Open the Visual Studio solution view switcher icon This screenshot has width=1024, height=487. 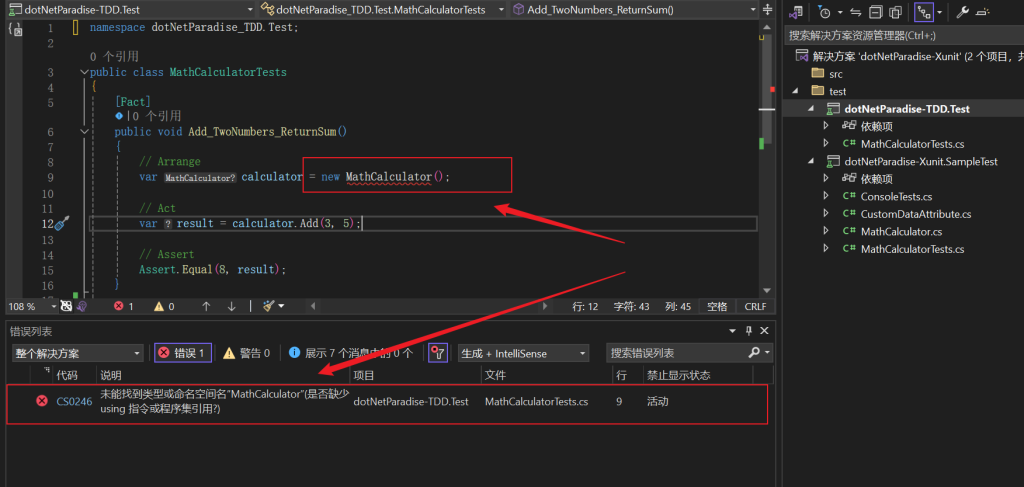[795, 12]
